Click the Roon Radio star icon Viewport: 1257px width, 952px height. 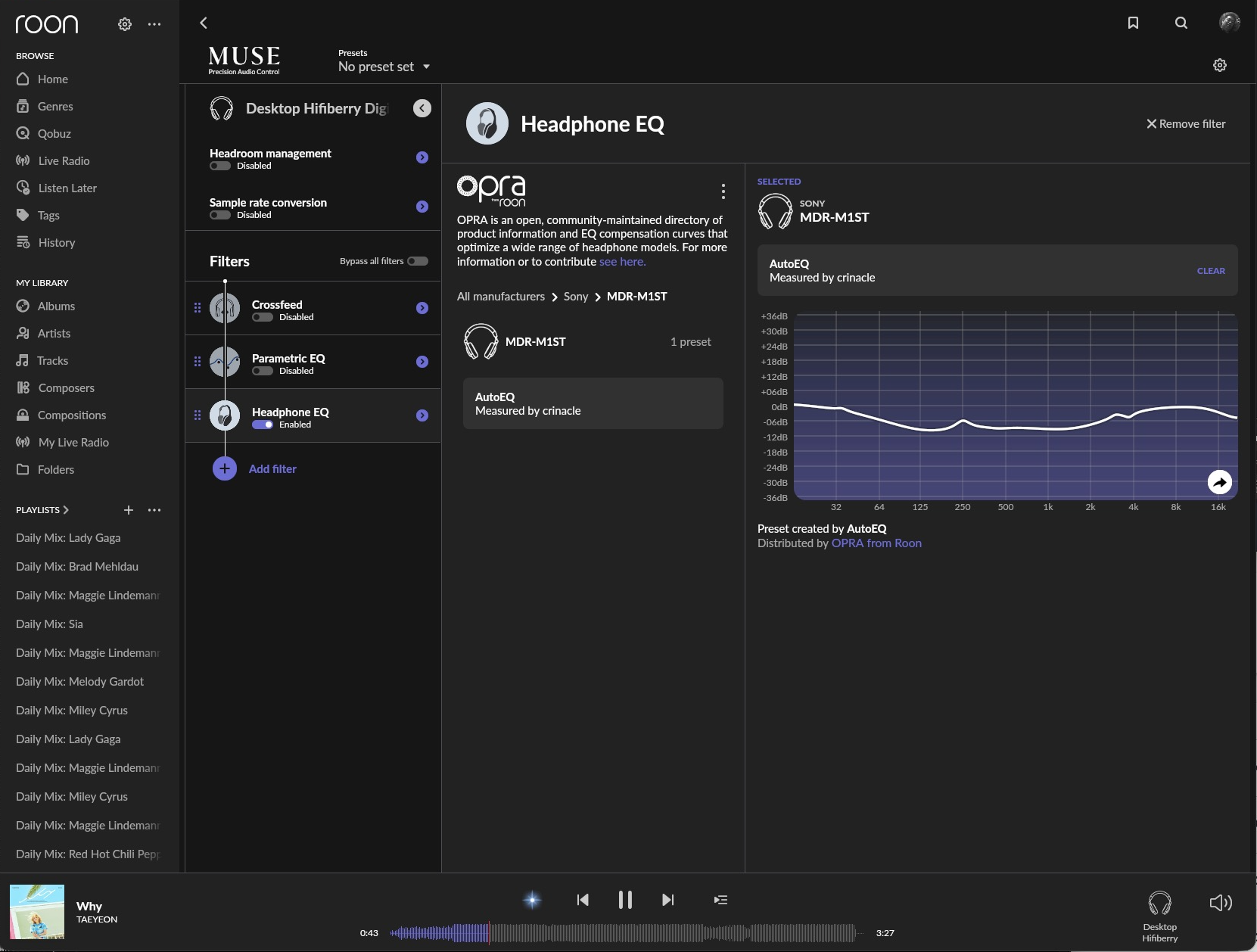pos(532,900)
